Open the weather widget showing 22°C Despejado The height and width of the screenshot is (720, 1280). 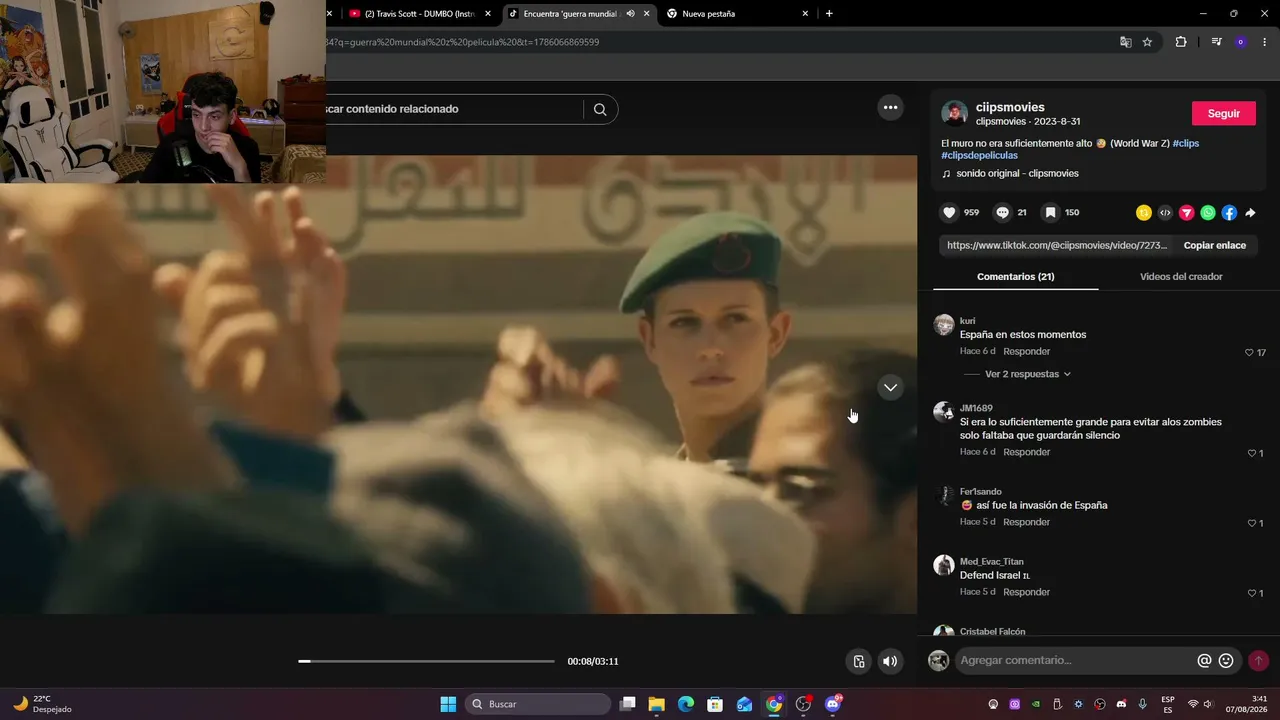[43, 704]
